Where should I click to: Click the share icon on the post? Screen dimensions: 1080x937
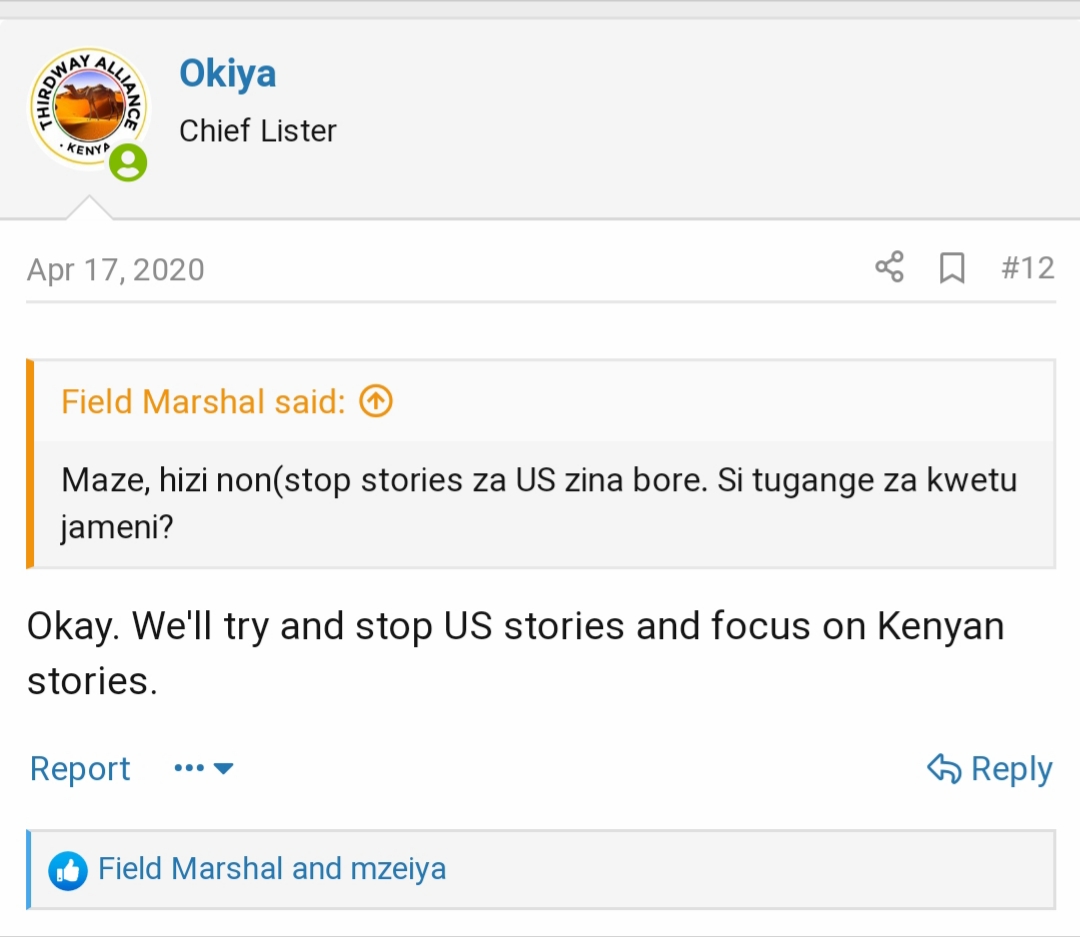click(889, 268)
